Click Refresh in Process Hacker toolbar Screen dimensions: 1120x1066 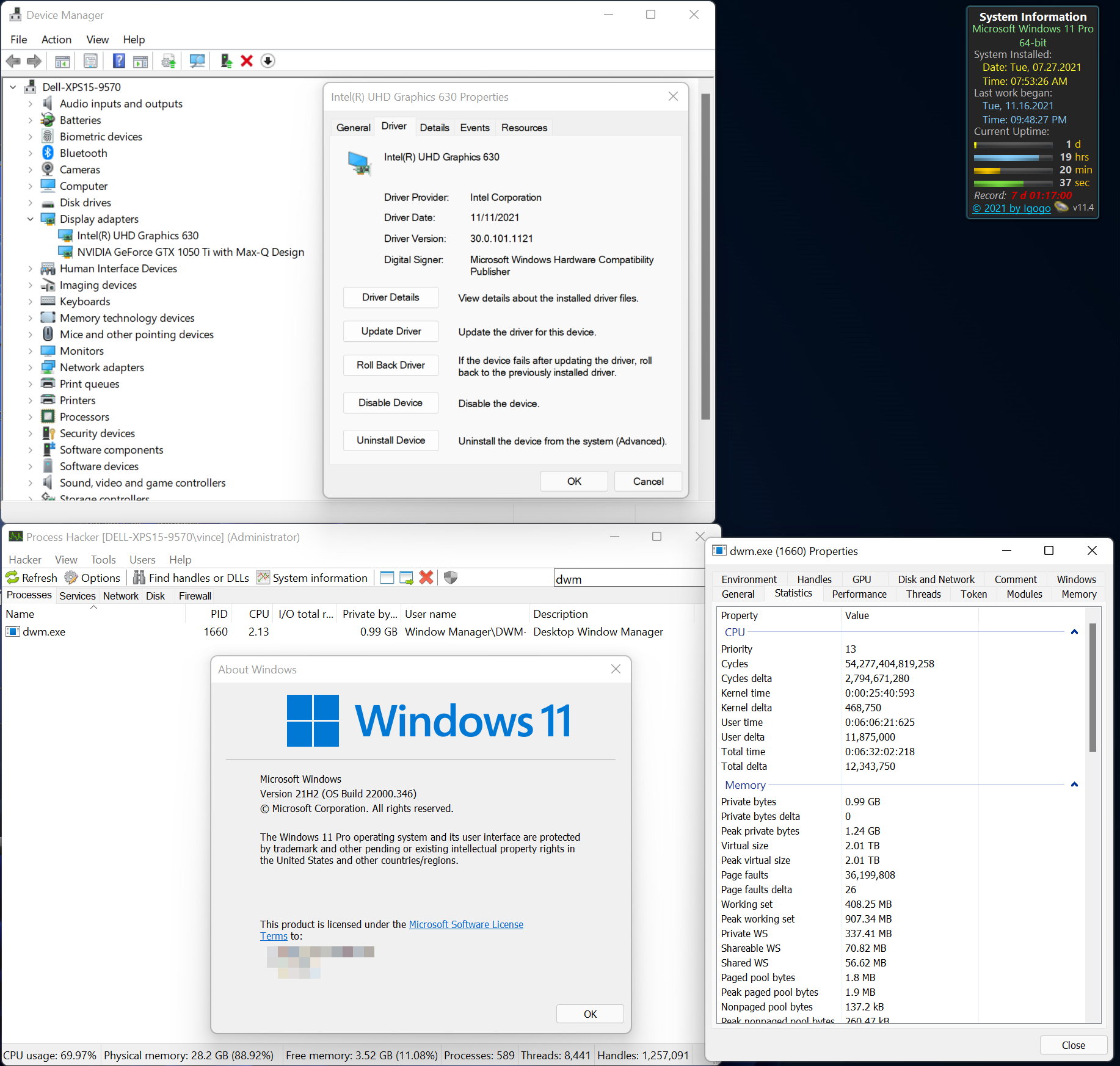[x=31, y=577]
